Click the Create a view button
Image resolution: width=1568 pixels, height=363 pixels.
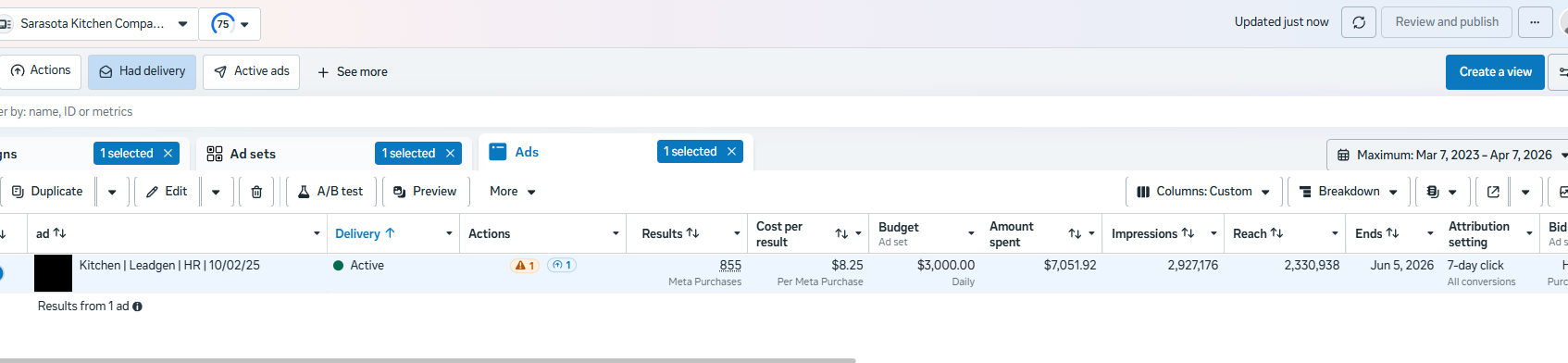tap(1495, 72)
